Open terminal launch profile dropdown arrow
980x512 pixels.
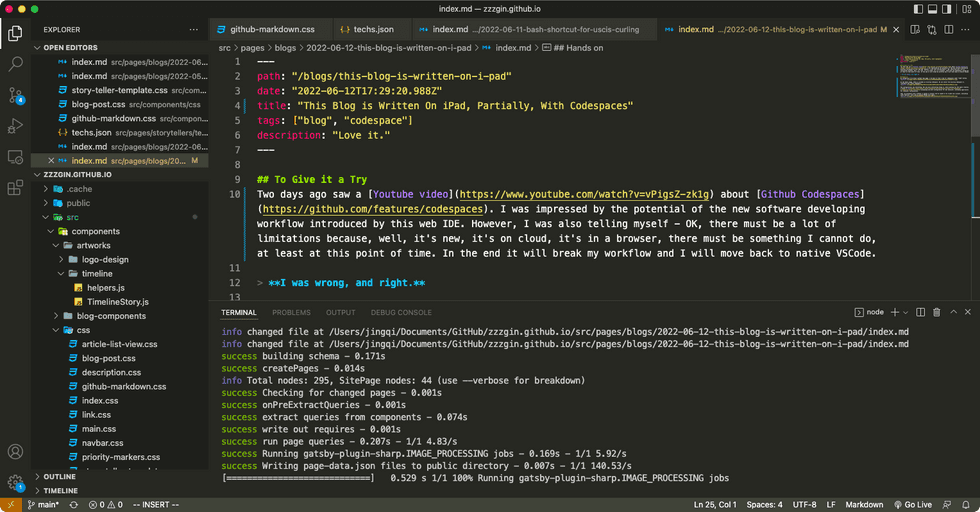tap(905, 313)
